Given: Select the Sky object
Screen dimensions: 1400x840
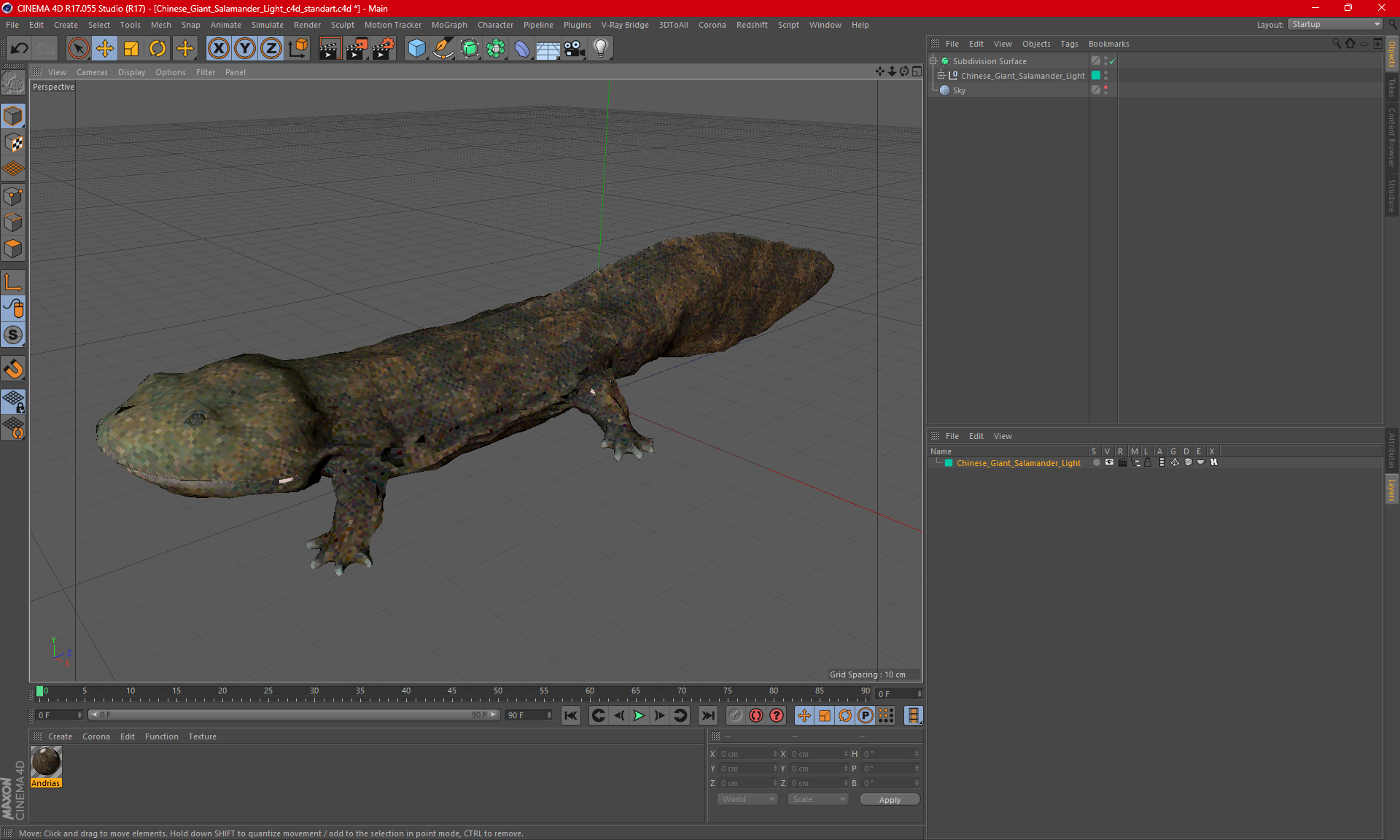Looking at the screenshot, I should coord(959,90).
